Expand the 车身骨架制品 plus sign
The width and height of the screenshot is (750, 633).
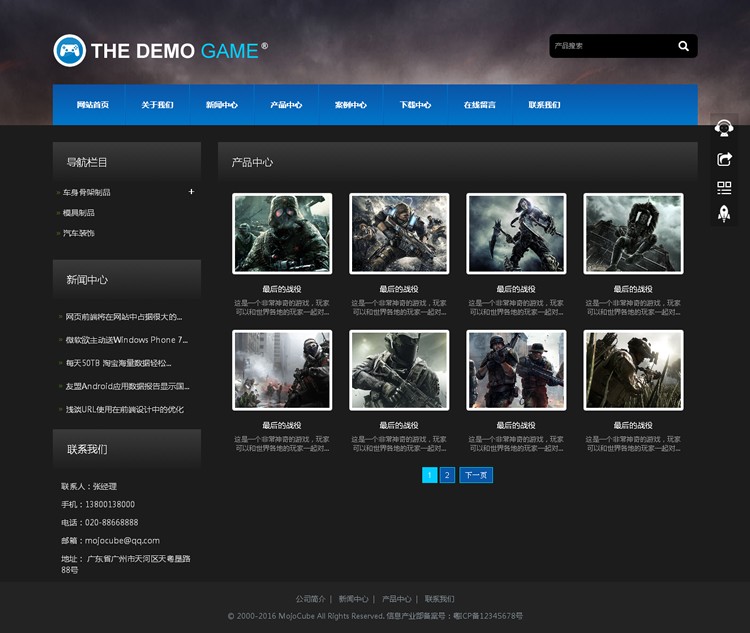pyautogui.click(x=191, y=191)
